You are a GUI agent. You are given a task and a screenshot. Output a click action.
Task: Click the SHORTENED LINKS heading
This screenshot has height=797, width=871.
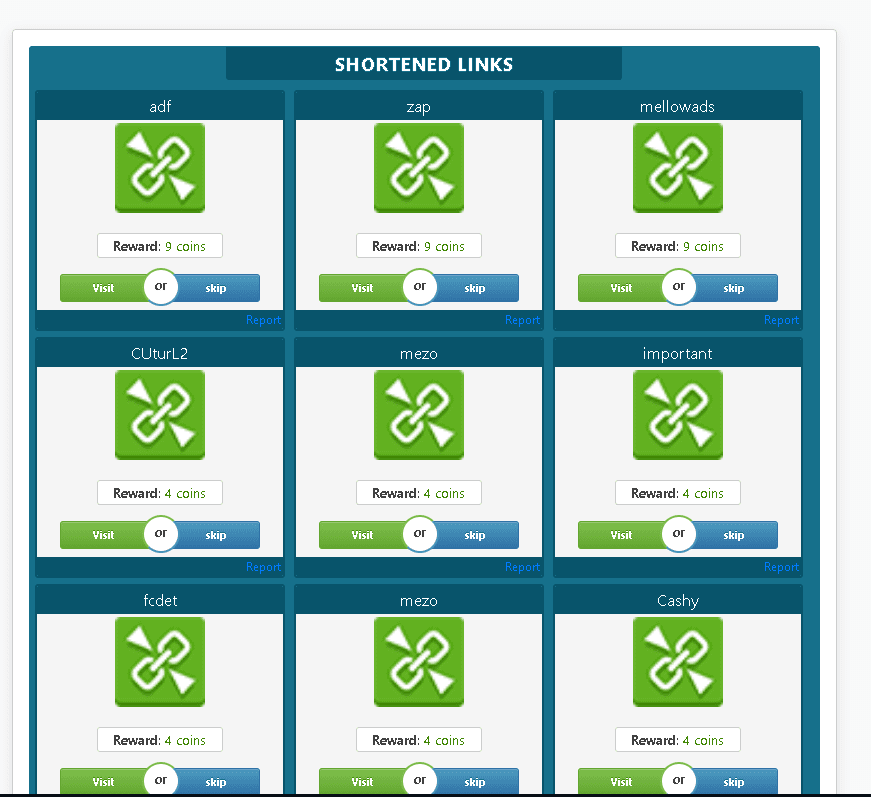(424, 64)
